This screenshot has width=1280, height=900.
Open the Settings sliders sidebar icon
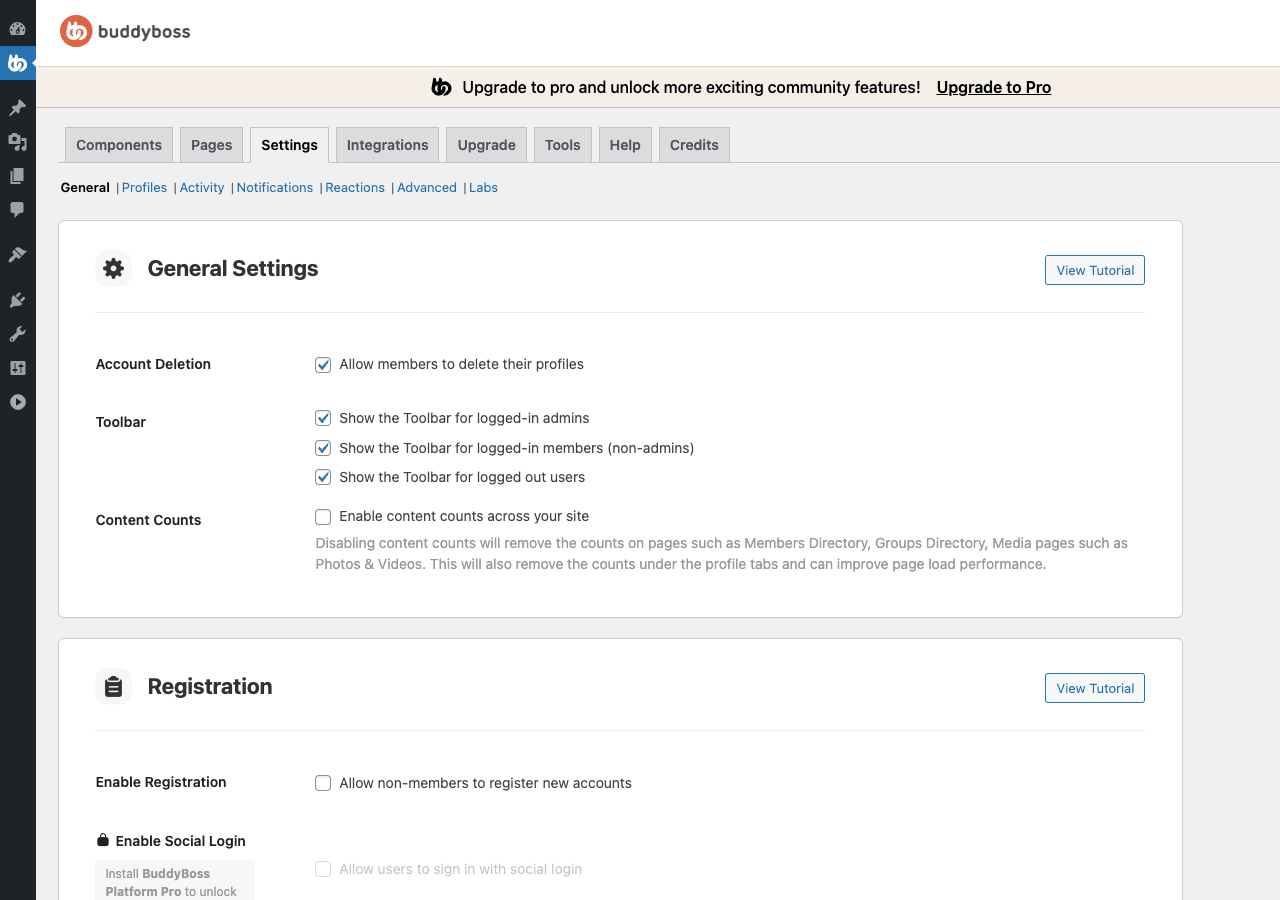17,368
